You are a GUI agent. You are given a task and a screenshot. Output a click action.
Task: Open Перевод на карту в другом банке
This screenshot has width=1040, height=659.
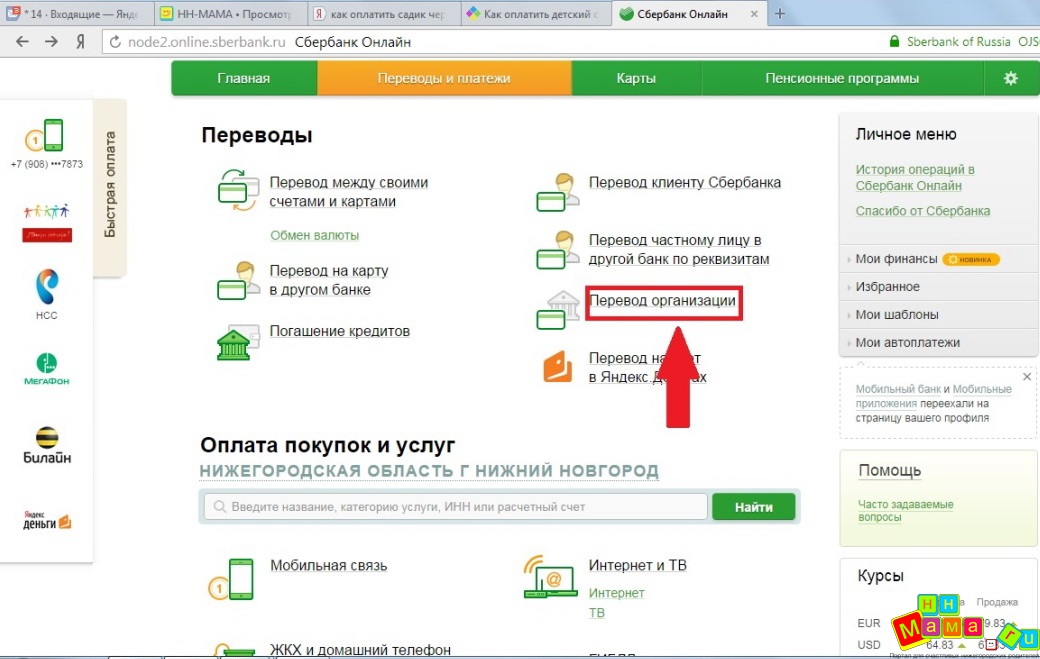pyautogui.click(x=328, y=280)
